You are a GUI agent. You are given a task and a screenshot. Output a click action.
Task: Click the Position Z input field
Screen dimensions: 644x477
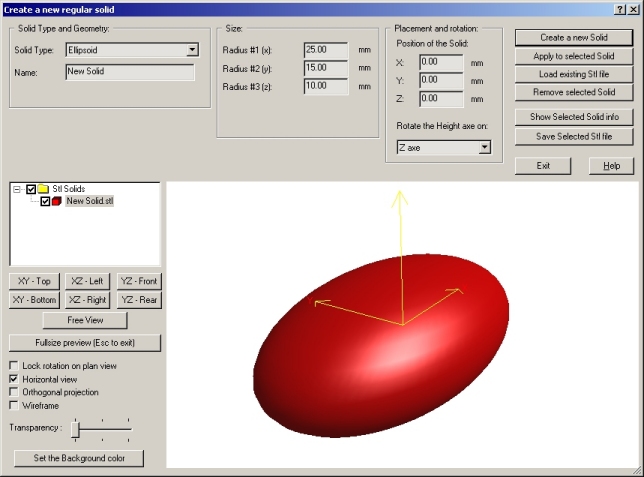(441, 99)
